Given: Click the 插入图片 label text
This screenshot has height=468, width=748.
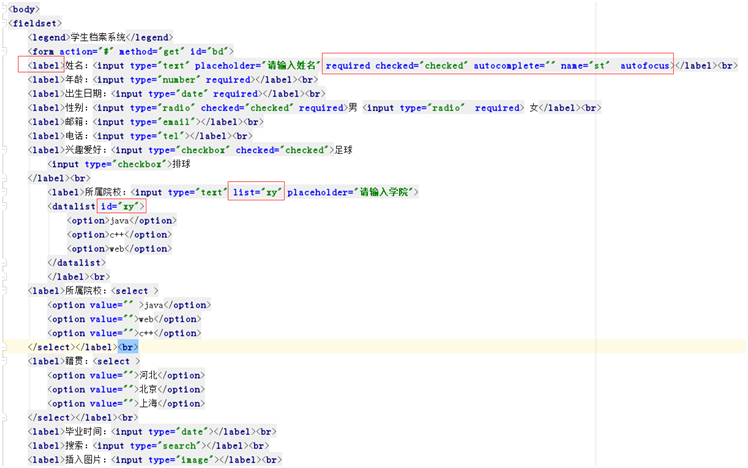Looking at the screenshot, I should [83, 459].
